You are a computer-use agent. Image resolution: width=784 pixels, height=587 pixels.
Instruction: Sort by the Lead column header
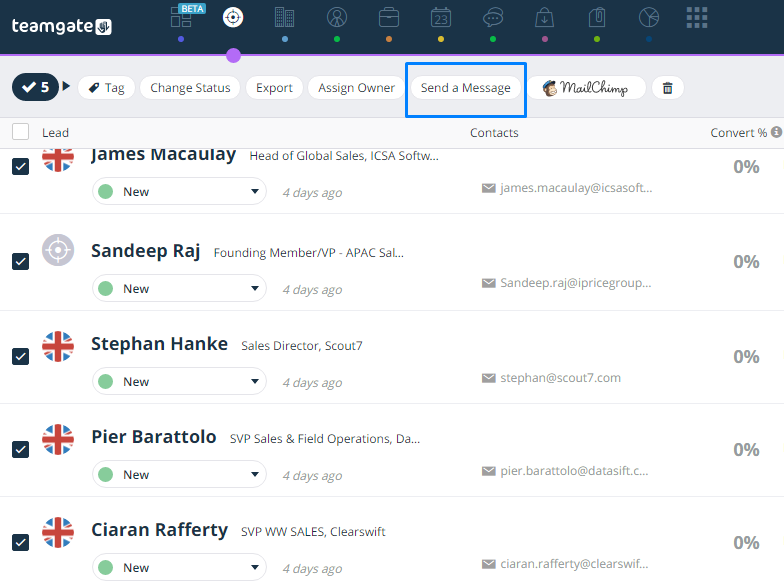(x=56, y=132)
